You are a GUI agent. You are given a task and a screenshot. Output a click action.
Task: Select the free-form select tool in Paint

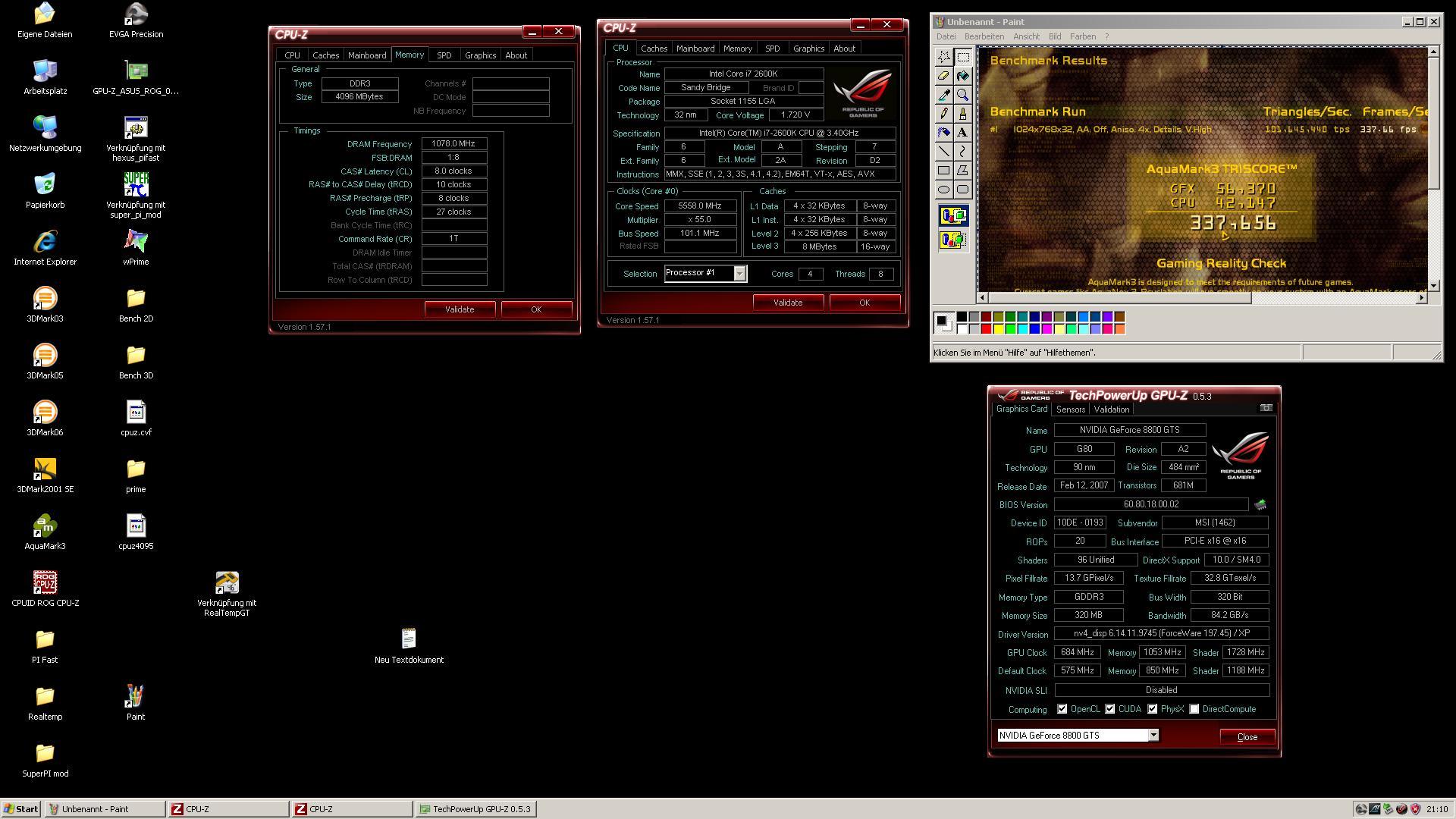[943, 57]
